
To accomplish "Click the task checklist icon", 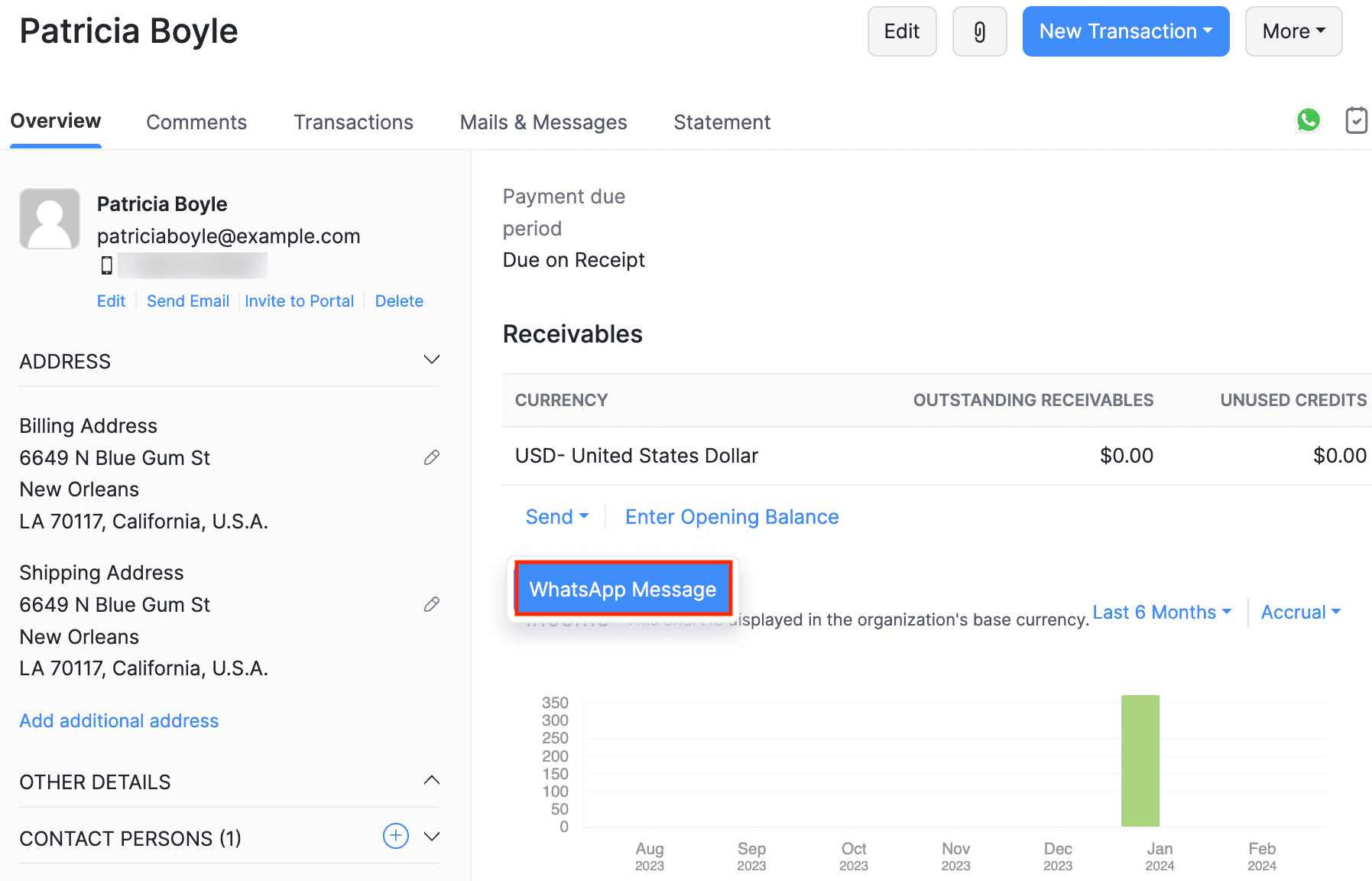I will click(x=1356, y=120).
